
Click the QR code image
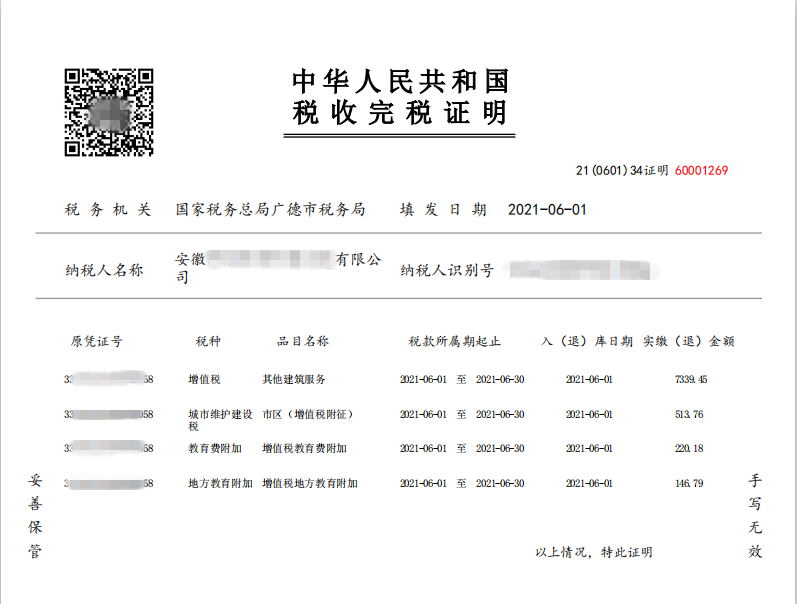coord(109,112)
